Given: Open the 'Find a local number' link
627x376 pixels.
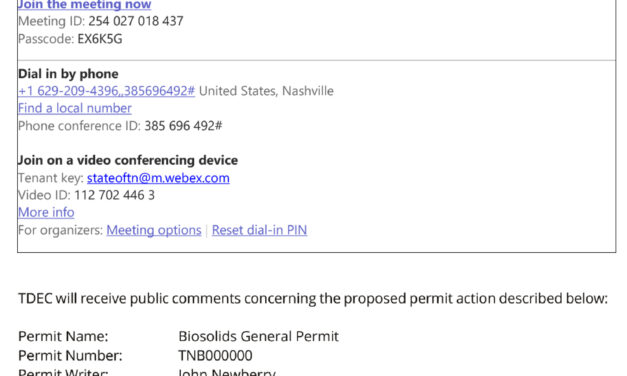Looking at the screenshot, I should (x=75, y=108).
